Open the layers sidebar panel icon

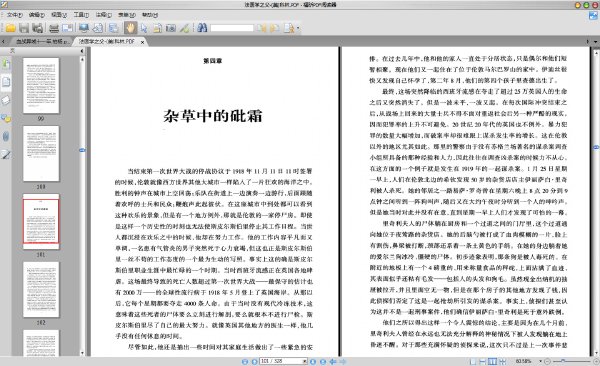6,100
